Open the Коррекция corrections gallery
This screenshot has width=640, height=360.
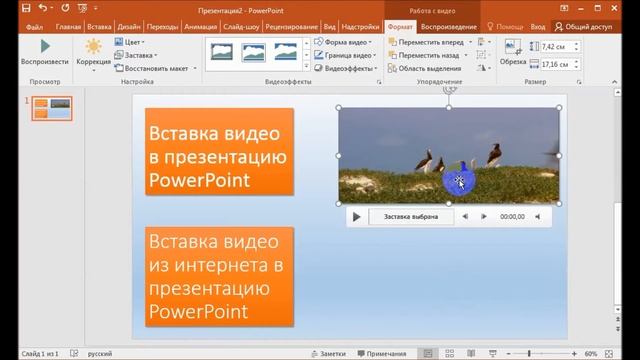coord(93,55)
